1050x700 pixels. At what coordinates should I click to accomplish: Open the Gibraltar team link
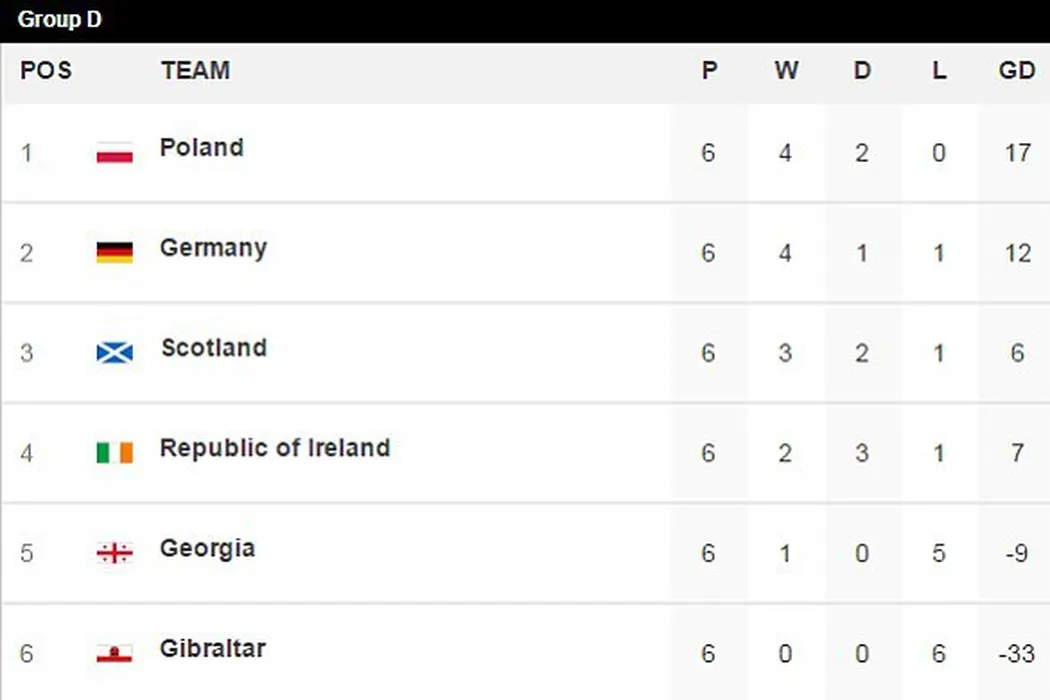pyautogui.click(x=212, y=648)
